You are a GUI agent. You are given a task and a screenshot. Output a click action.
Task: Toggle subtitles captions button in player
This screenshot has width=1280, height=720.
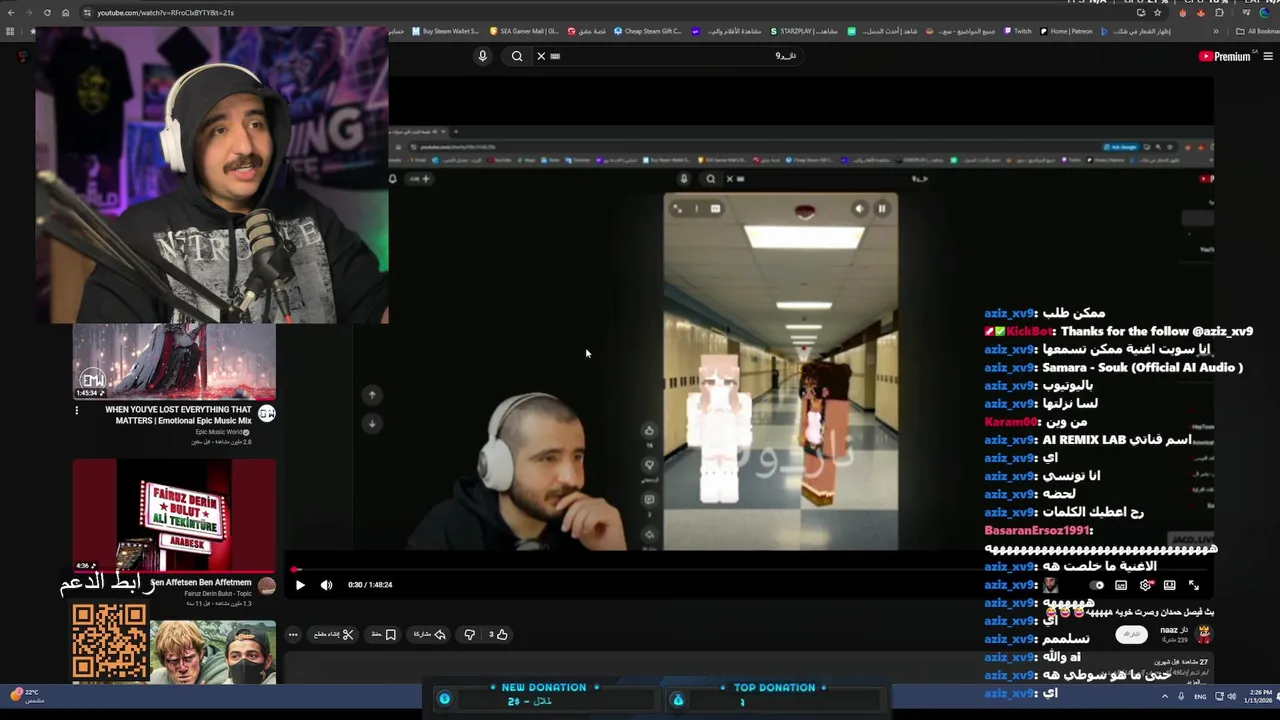1121,585
